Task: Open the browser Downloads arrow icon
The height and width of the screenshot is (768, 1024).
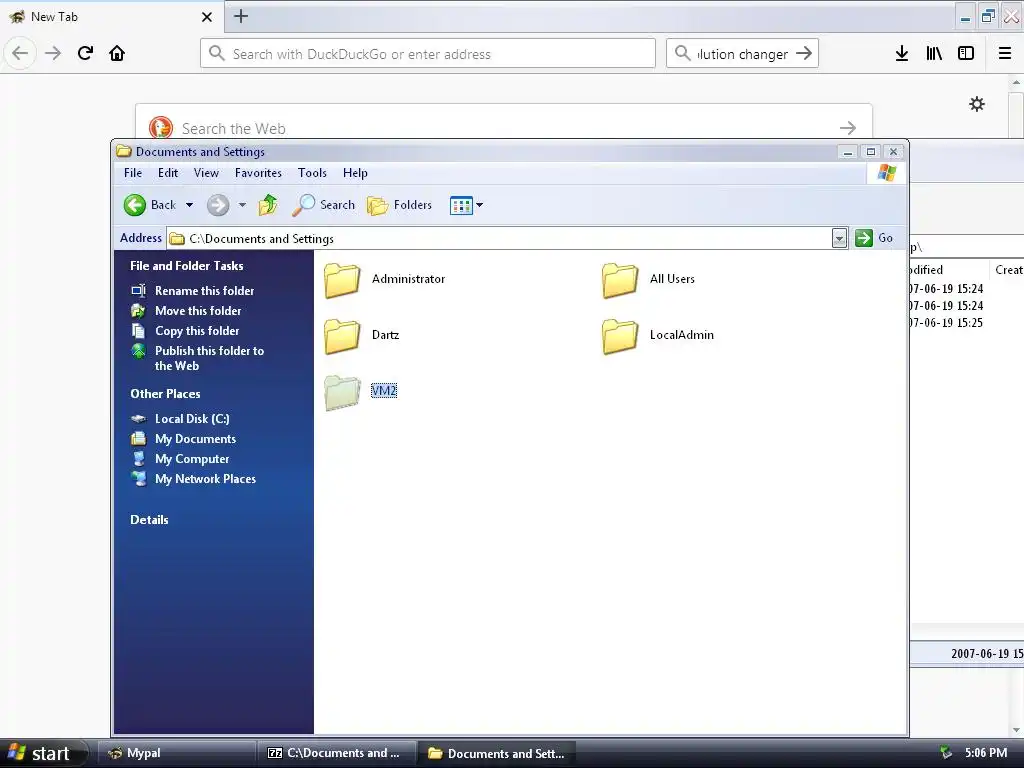Action: (x=902, y=54)
